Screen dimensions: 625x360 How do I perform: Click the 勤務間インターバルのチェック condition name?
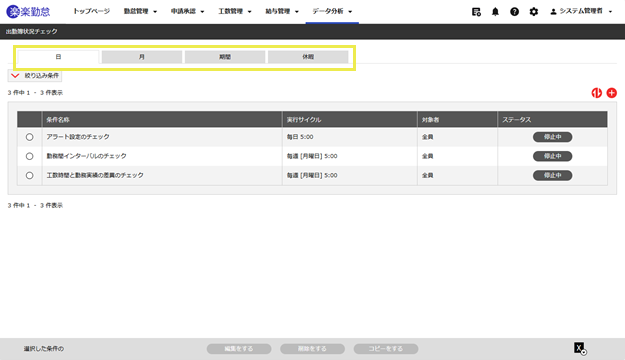[x=86, y=156]
